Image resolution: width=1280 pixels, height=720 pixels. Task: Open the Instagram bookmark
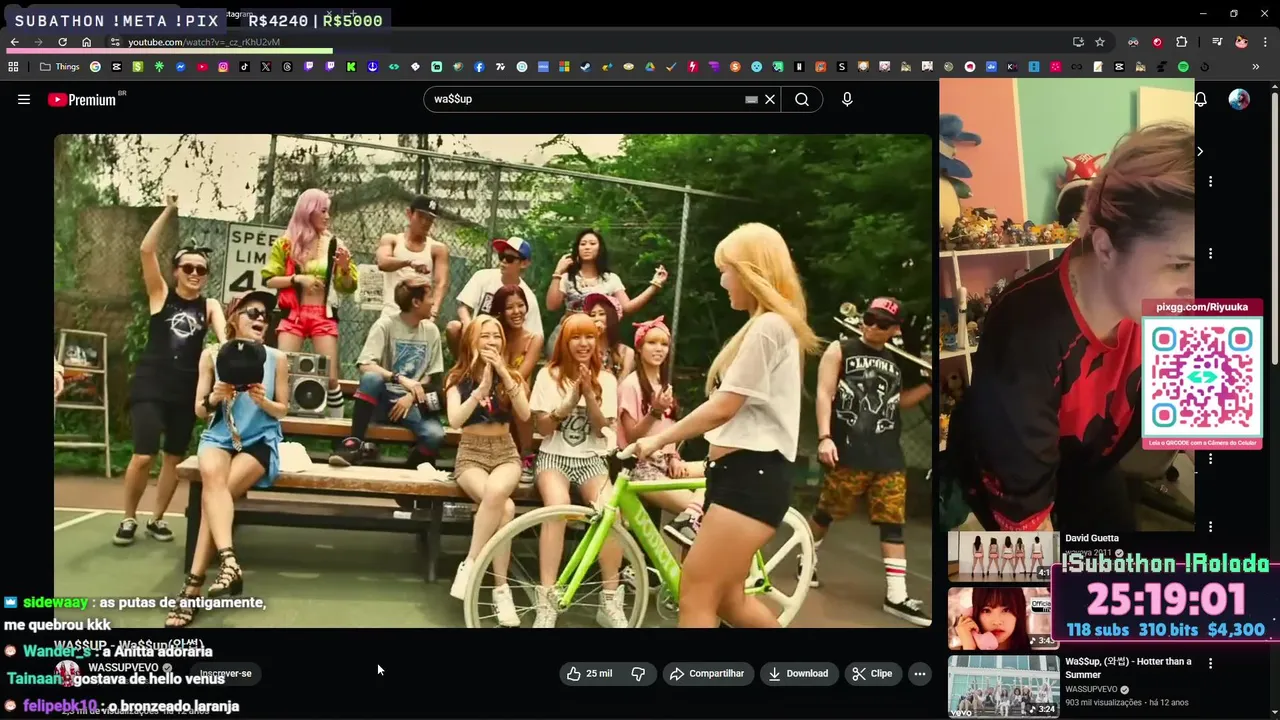pos(223,67)
